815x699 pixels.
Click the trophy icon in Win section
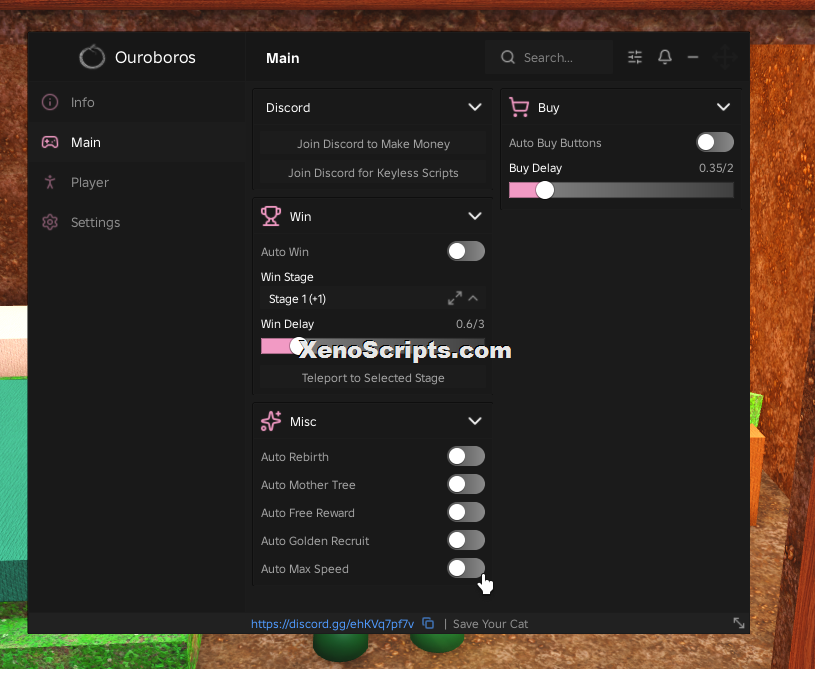(271, 216)
